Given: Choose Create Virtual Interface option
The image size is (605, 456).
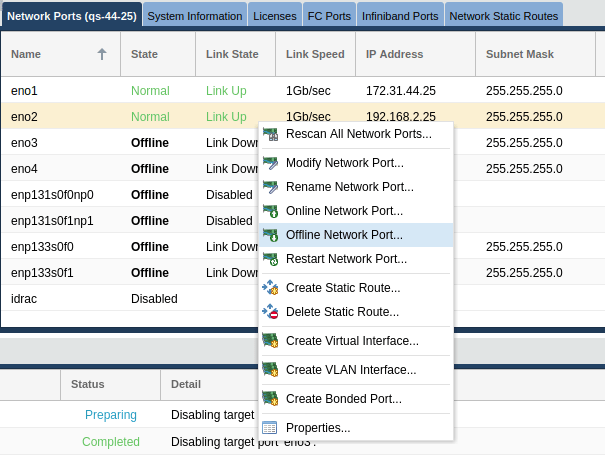Looking at the screenshot, I should point(351,341).
